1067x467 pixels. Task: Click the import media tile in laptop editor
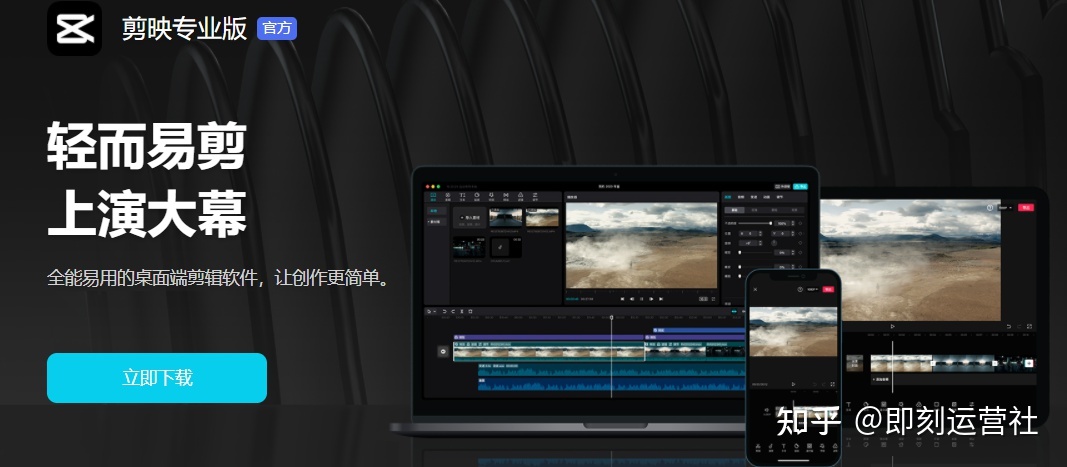[468, 217]
